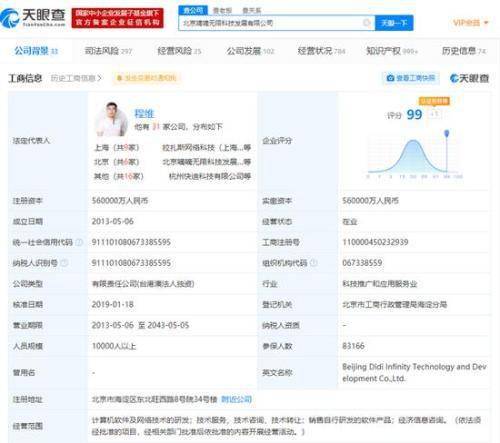The height and width of the screenshot is (443, 500).
Task: Open the VIP会员 dropdown menu
Action: [470, 23]
